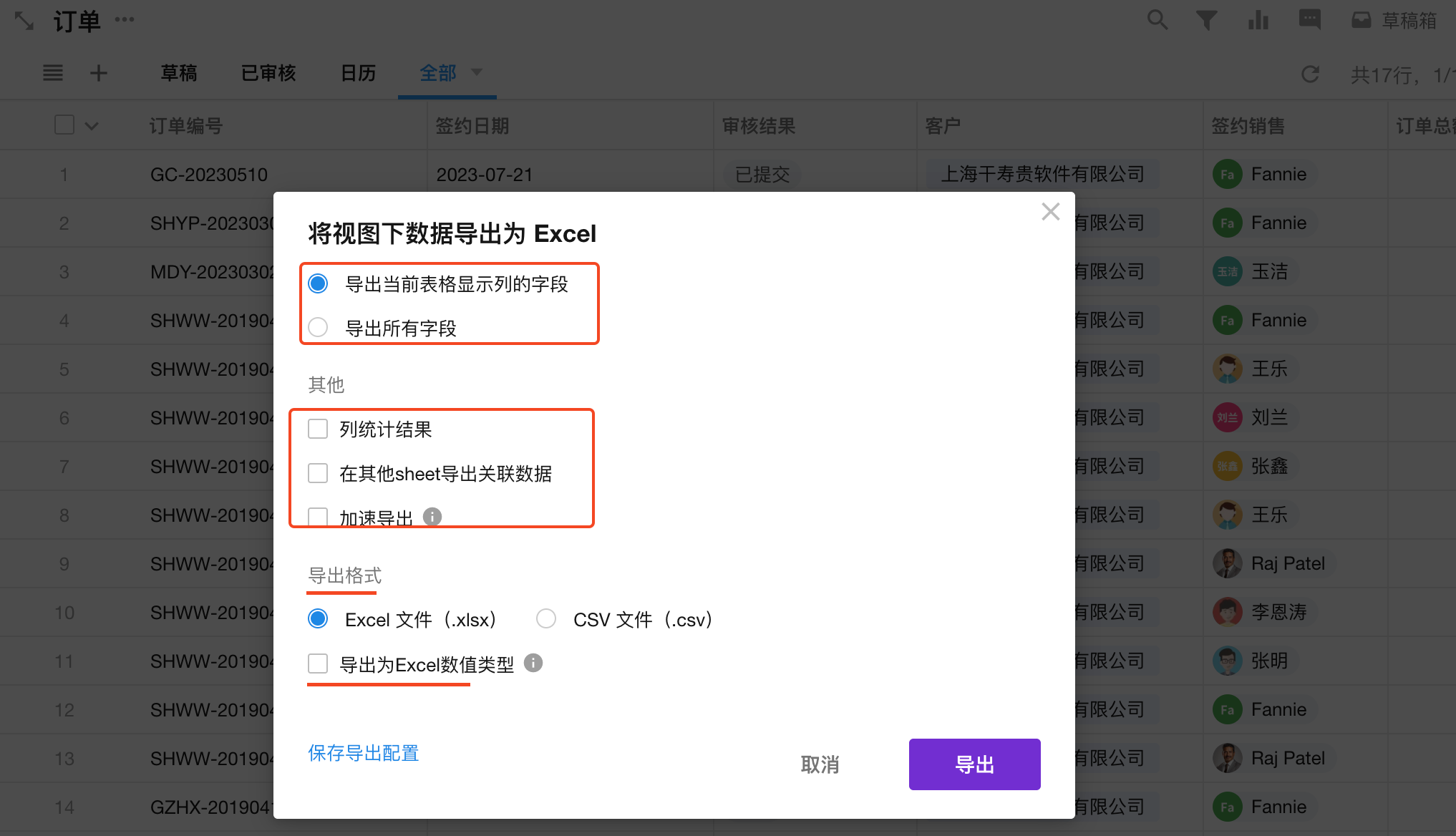Screen dimensions: 1456x836
Task: Switch to the 已审核 tab
Action: click(x=268, y=73)
